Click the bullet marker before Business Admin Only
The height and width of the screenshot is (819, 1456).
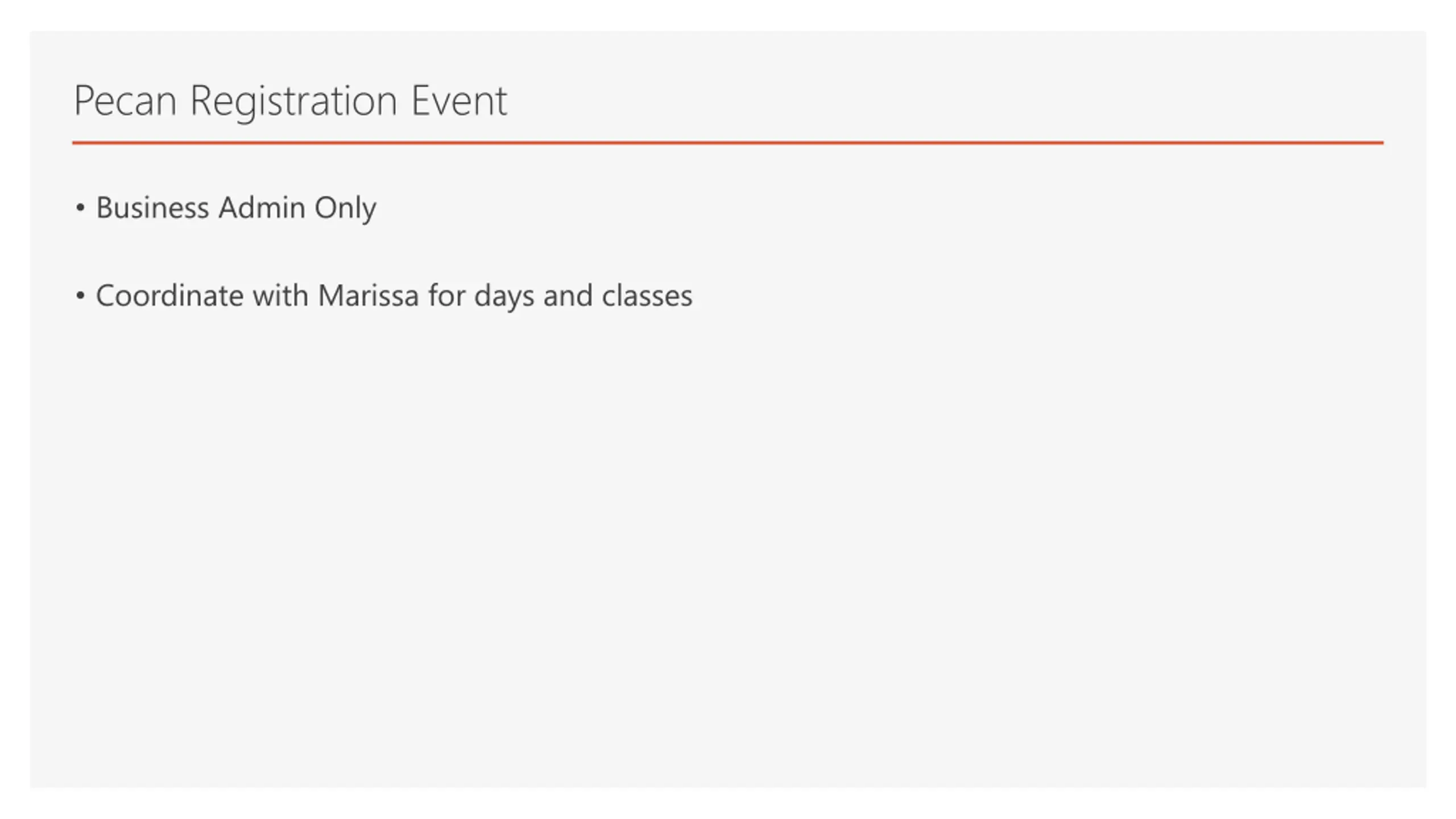pyautogui.click(x=80, y=208)
